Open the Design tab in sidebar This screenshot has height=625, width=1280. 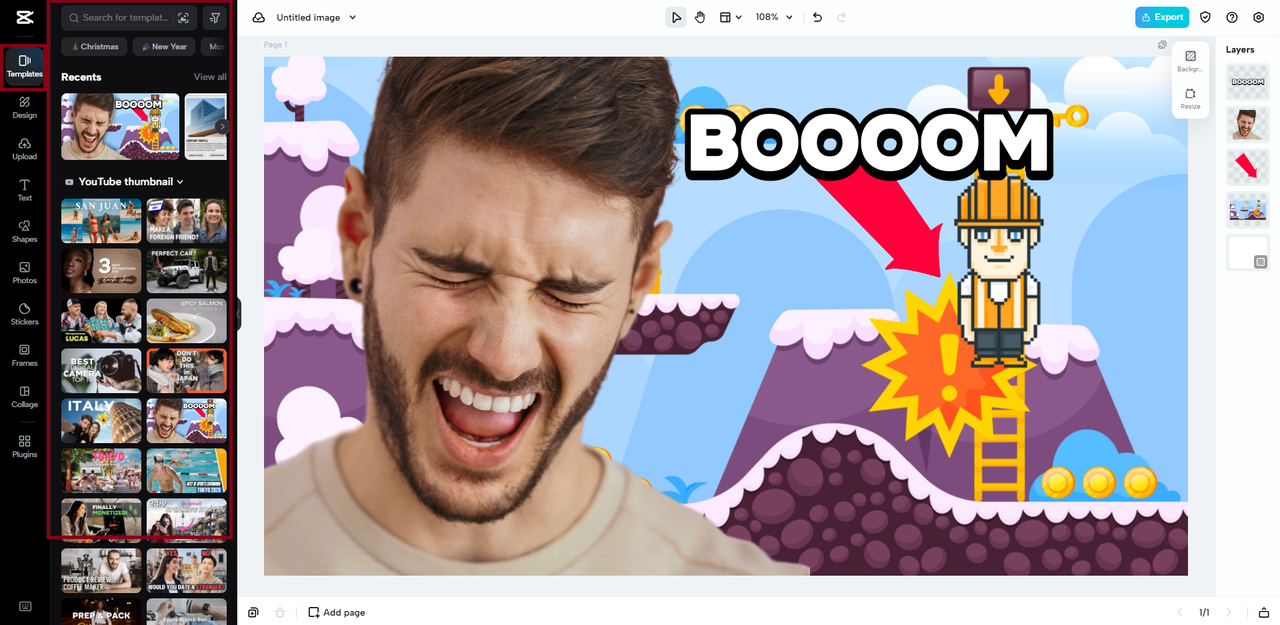[24, 107]
